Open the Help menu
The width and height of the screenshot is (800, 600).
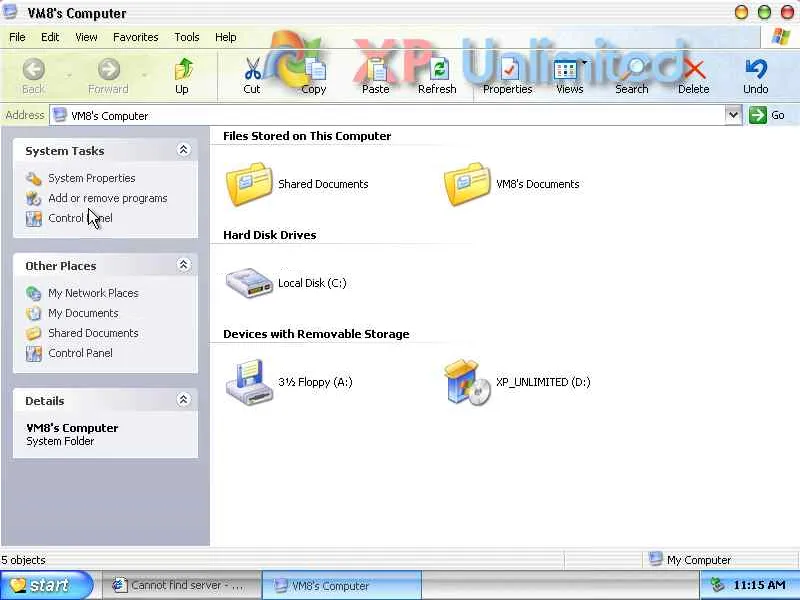226,37
